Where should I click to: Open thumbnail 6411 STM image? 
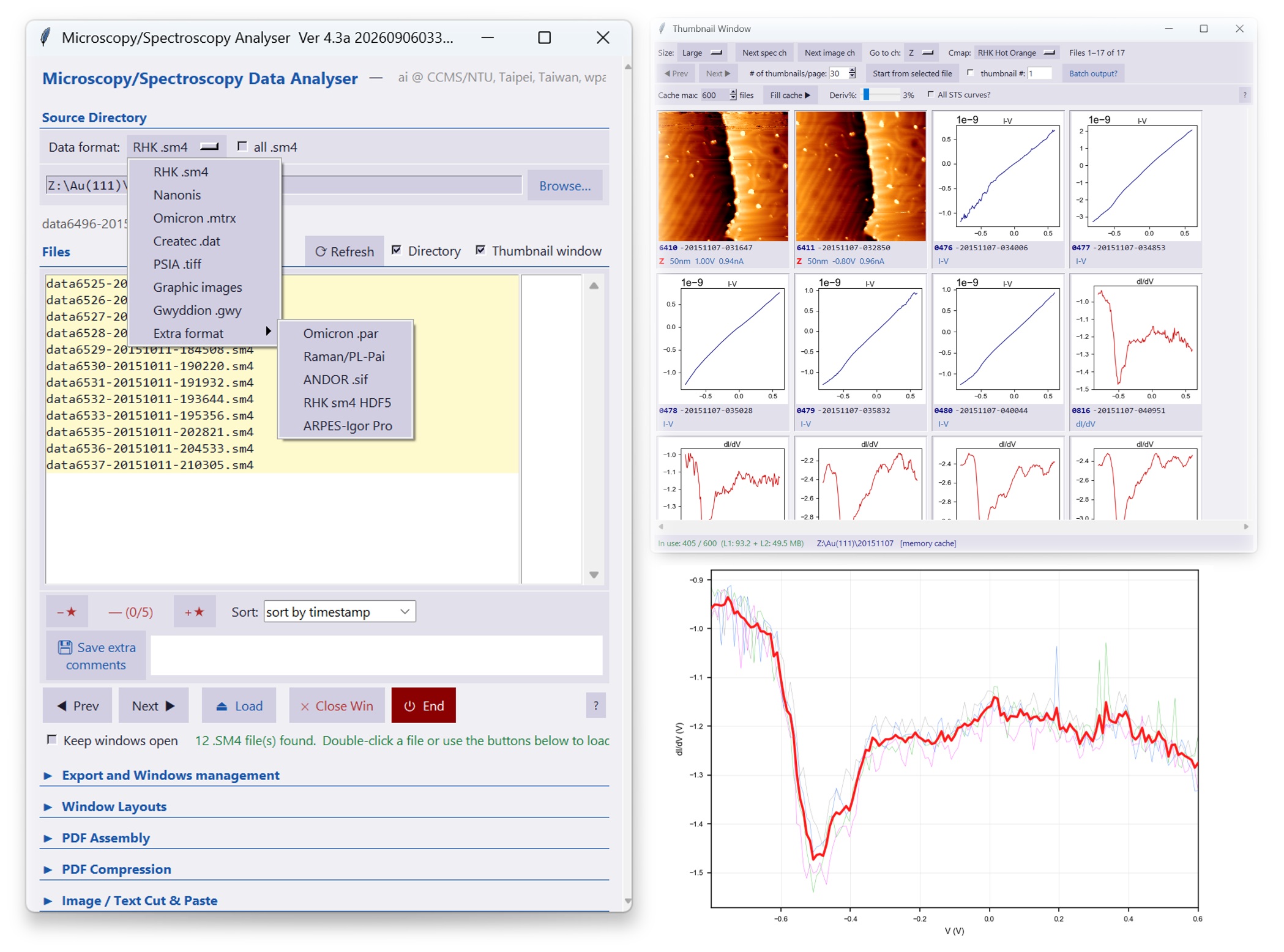pyautogui.click(x=860, y=176)
